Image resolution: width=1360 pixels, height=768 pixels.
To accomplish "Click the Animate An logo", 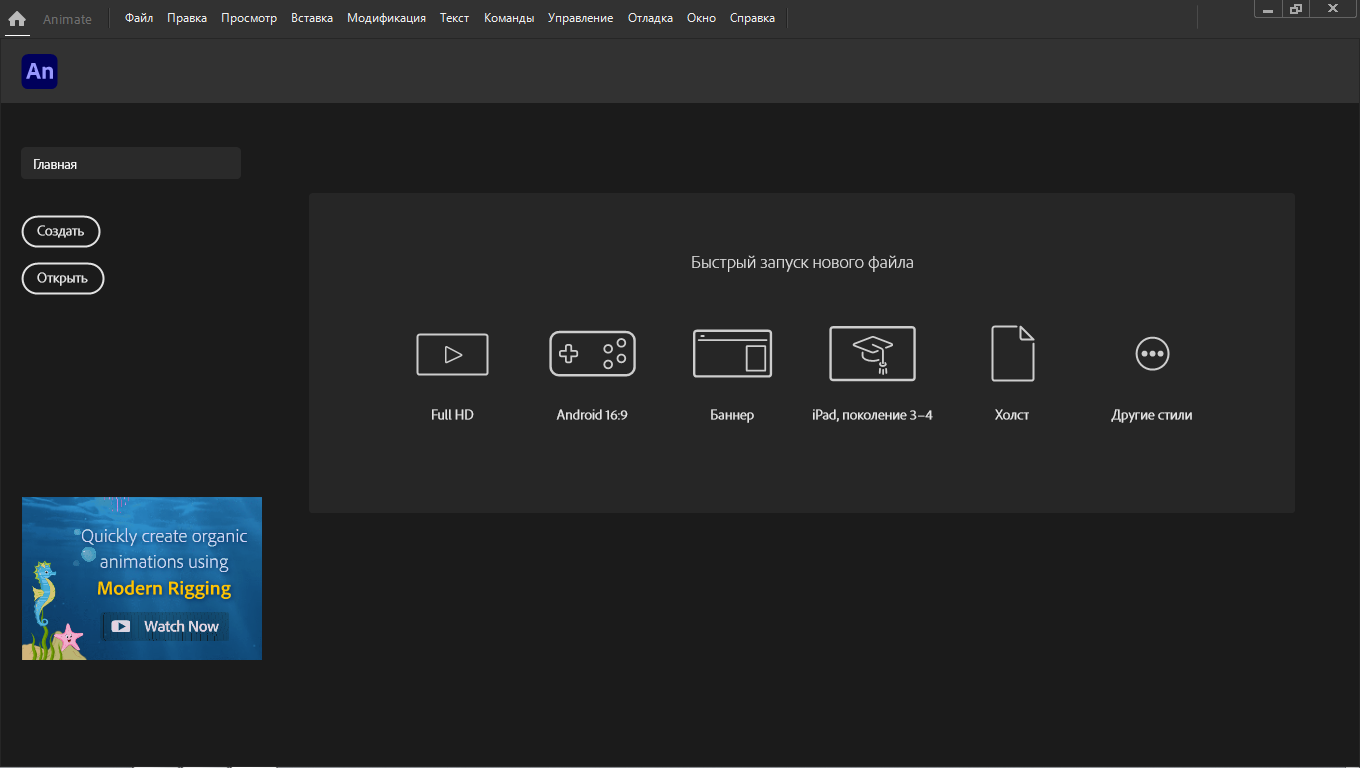I will (x=39, y=71).
